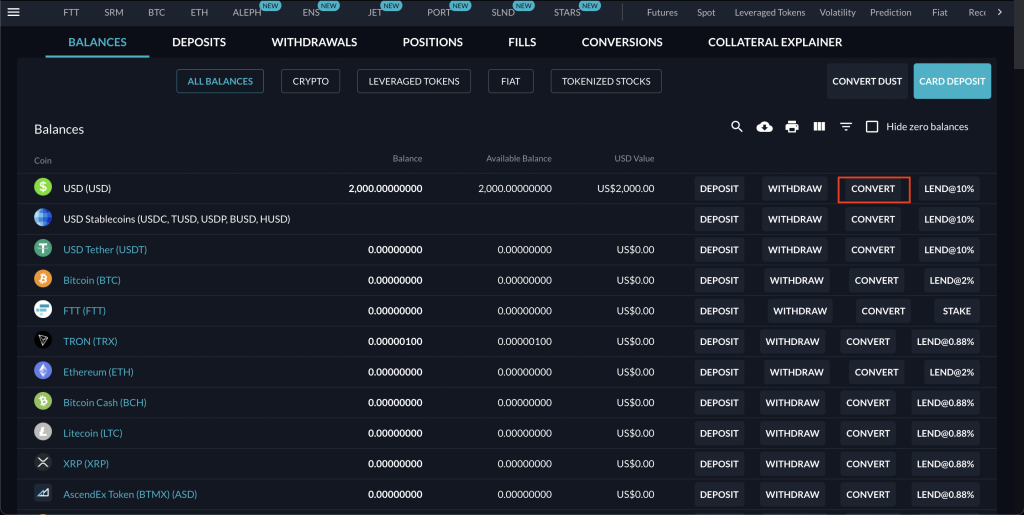The width and height of the screenshot is (1024, 515).
Task: Open the Futures menu
Action: point(662,12)
